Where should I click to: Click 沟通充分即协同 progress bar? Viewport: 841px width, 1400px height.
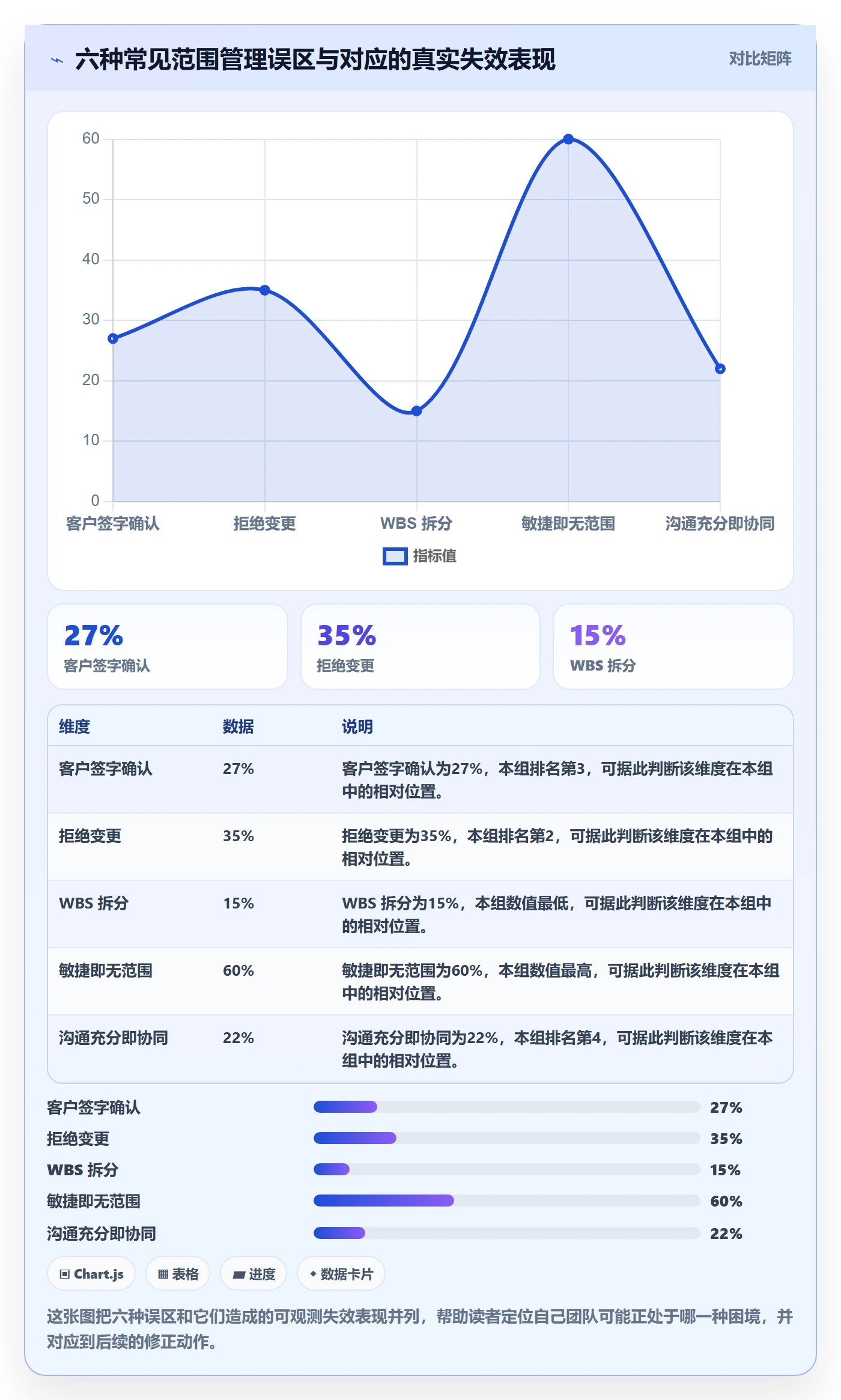(506, 1233)
